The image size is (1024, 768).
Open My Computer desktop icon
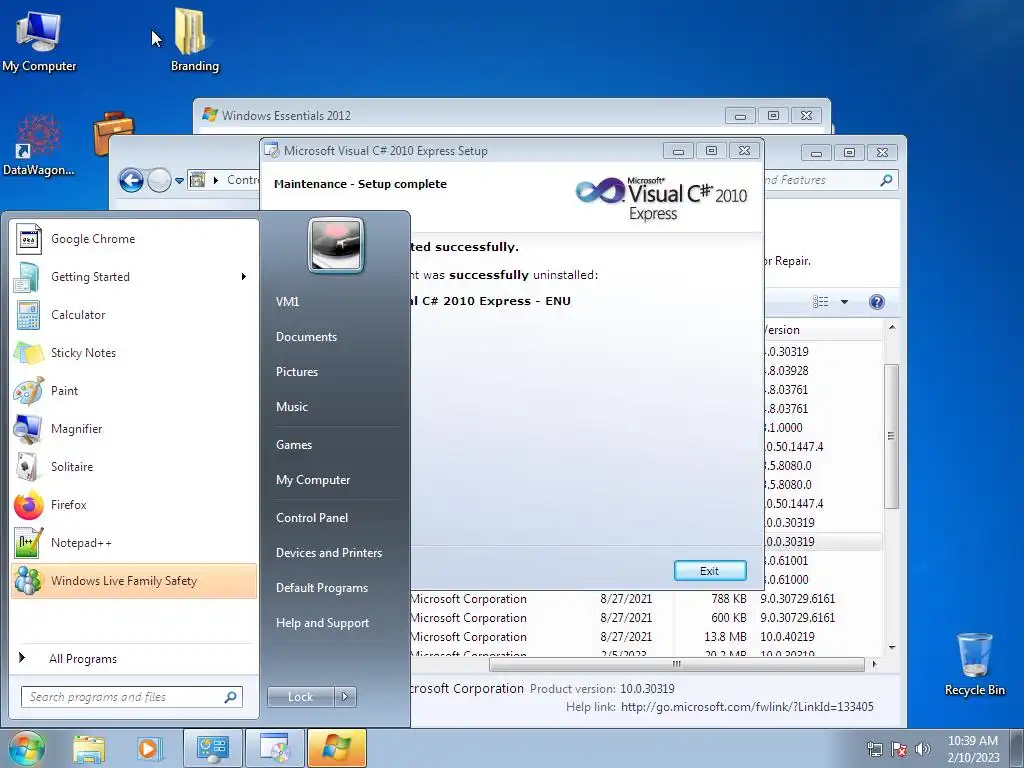click(x=39, y=39)
